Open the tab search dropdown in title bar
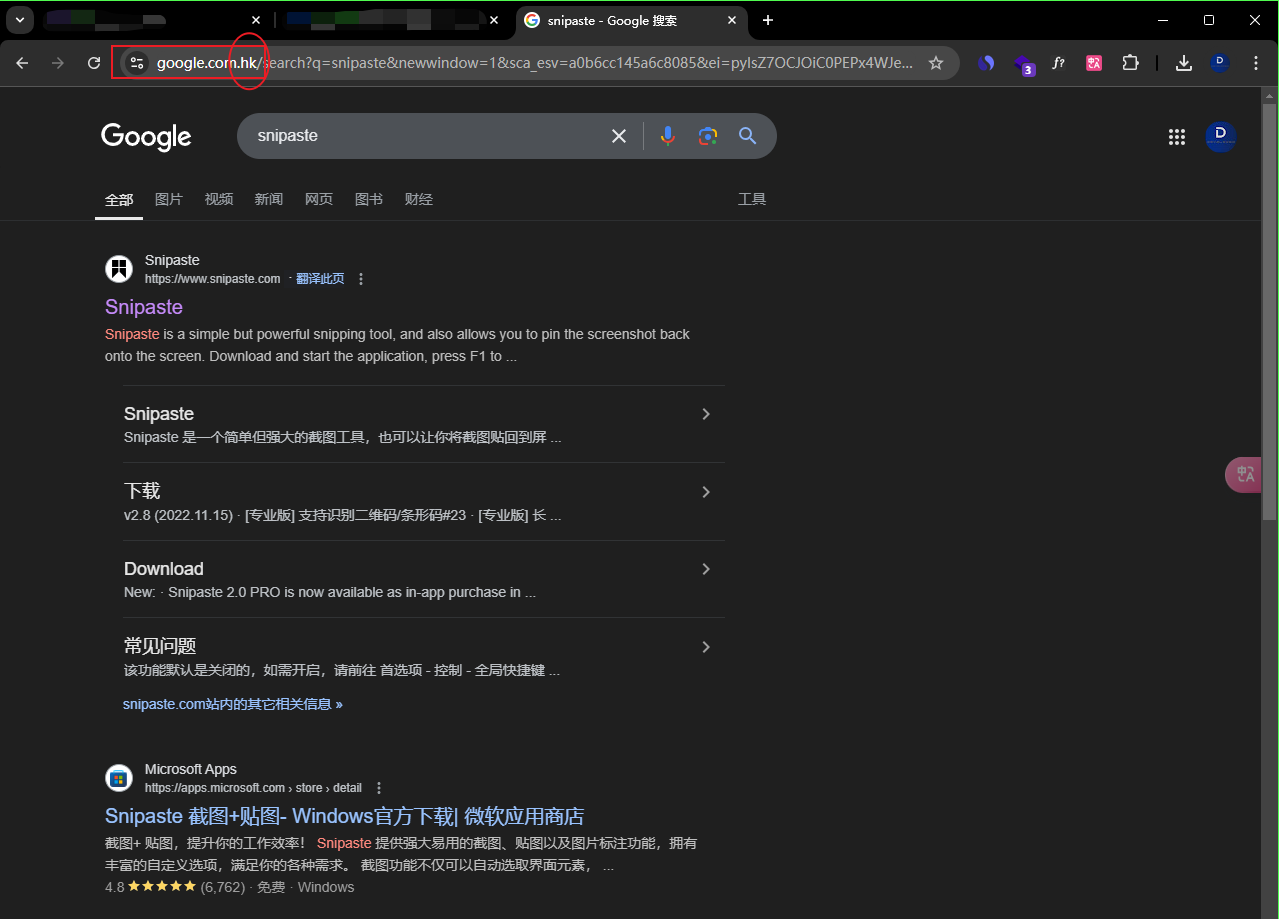The width and height of the screenshot is (1279, 919). pos(20,20)
